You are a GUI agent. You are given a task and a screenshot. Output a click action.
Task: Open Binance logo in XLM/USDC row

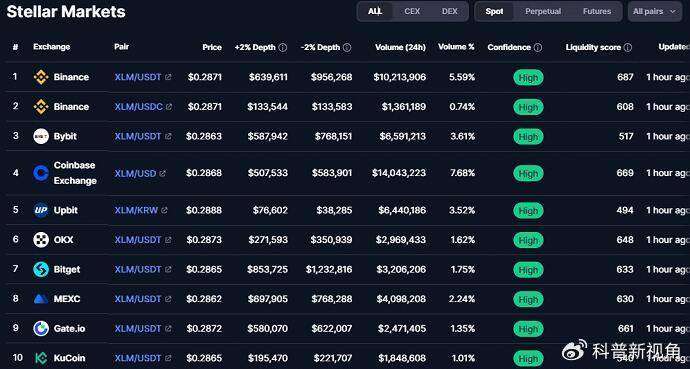(41, 107)
